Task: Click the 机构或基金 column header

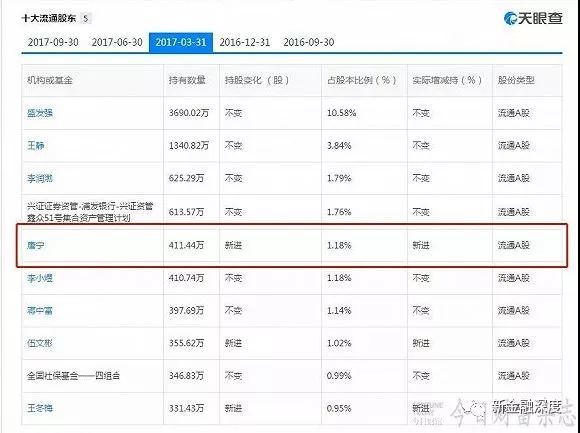Action: [x=50, y=80]
